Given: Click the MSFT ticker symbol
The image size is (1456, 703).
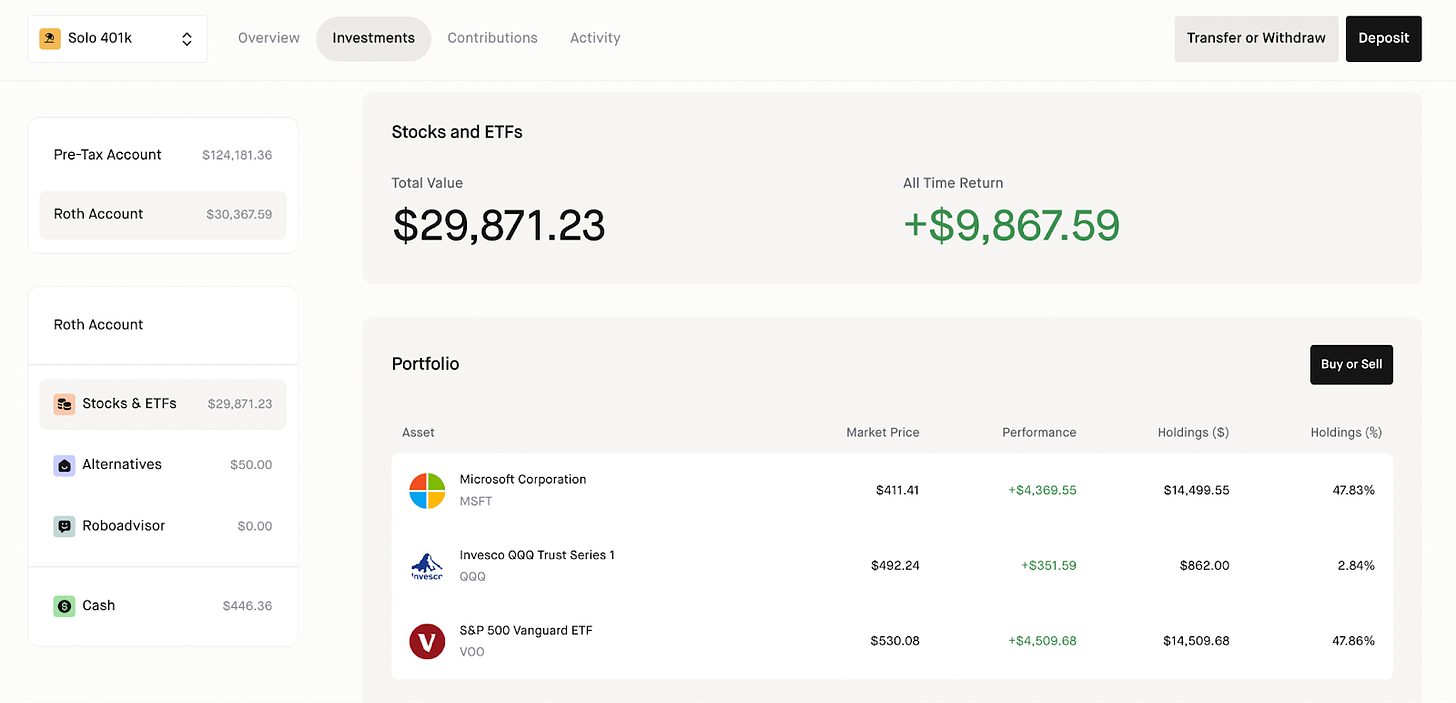Looking at the screenshot, I should coord(476,501).
